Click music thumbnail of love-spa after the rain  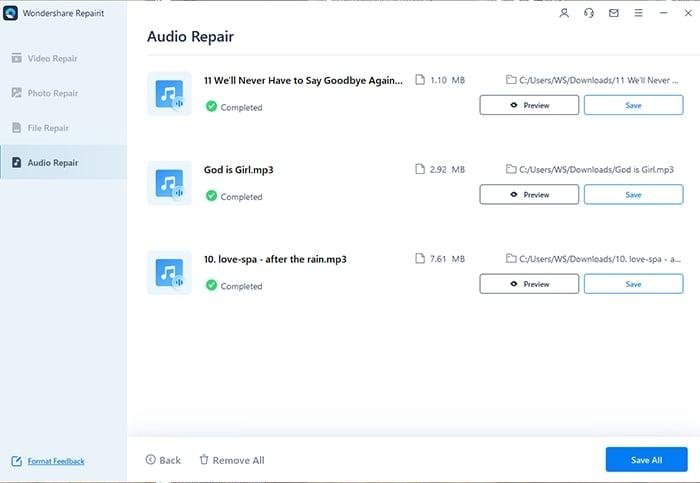click(170, 273)
